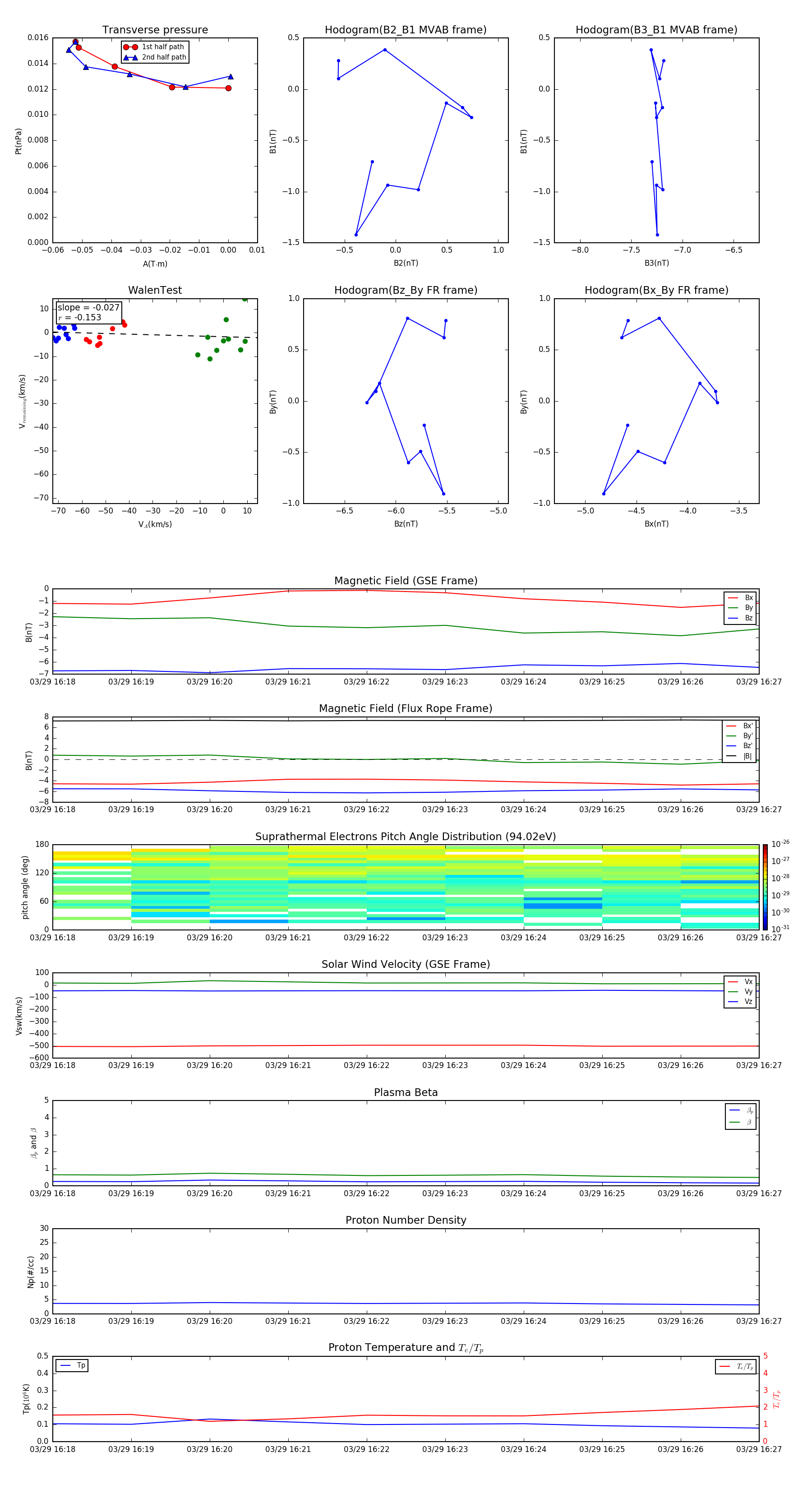Viewport: 812px width, 1489px height.
Task: Click the 10^-26 label on the colorbar
Action: (780, 844)
